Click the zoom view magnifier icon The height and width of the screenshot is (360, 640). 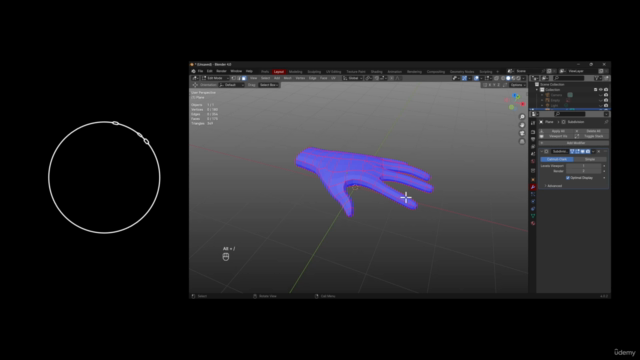coord(522,117)
